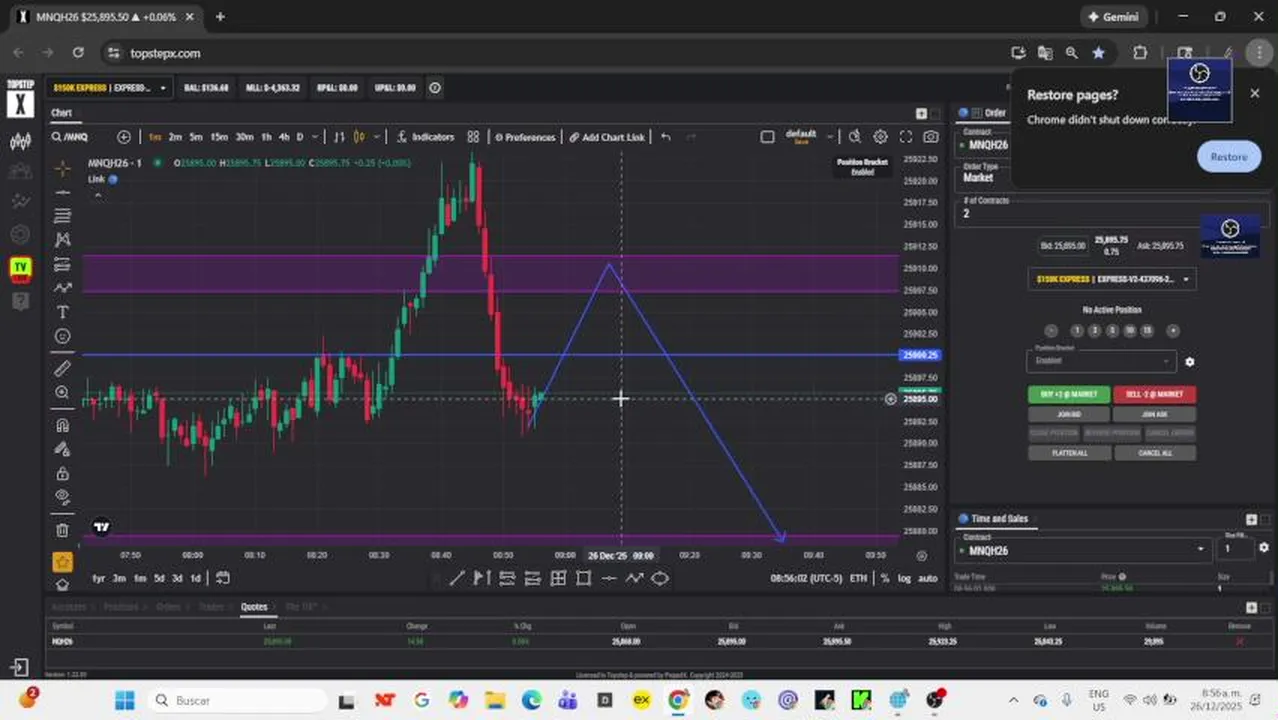Viewport: 1278px width, 720px height.
Task: Switch to 2m timeframe
Action: tap(175, 137)
